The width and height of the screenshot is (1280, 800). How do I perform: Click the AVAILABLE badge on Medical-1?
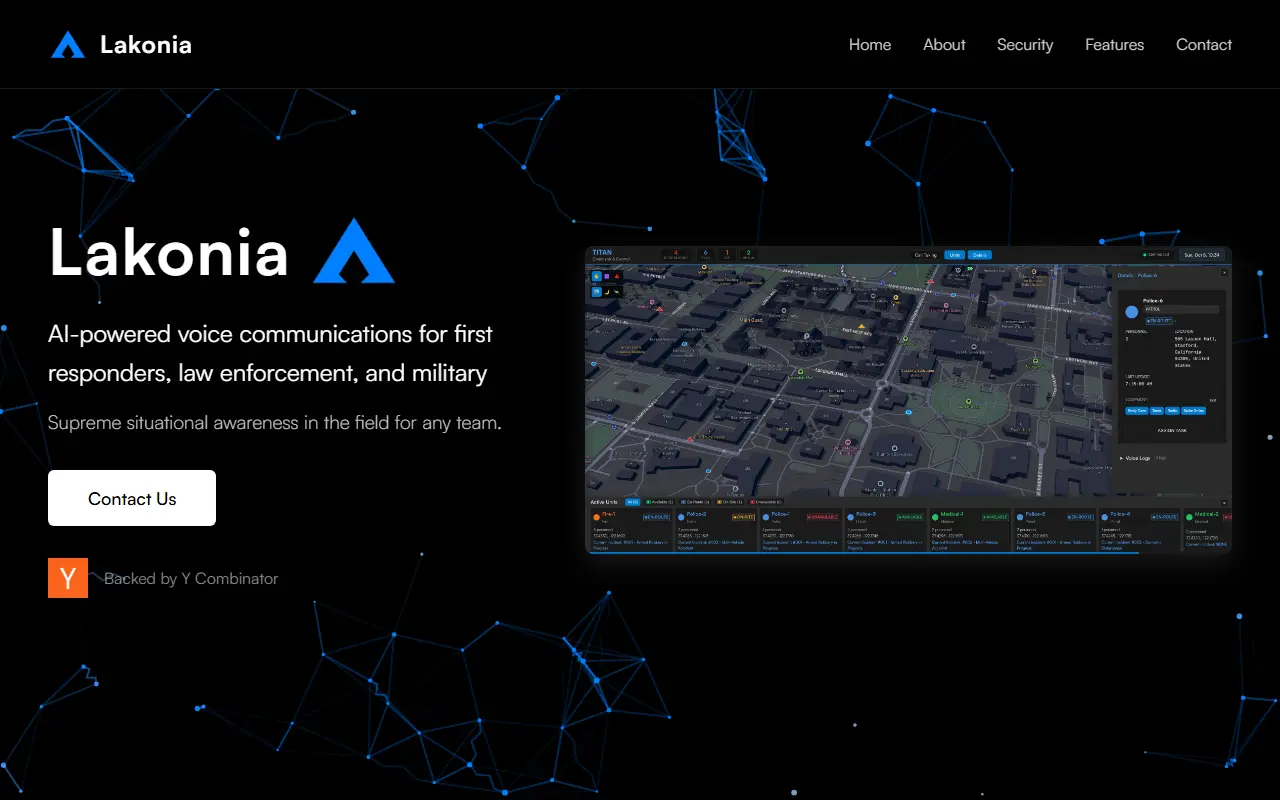[x=995, y=517]
